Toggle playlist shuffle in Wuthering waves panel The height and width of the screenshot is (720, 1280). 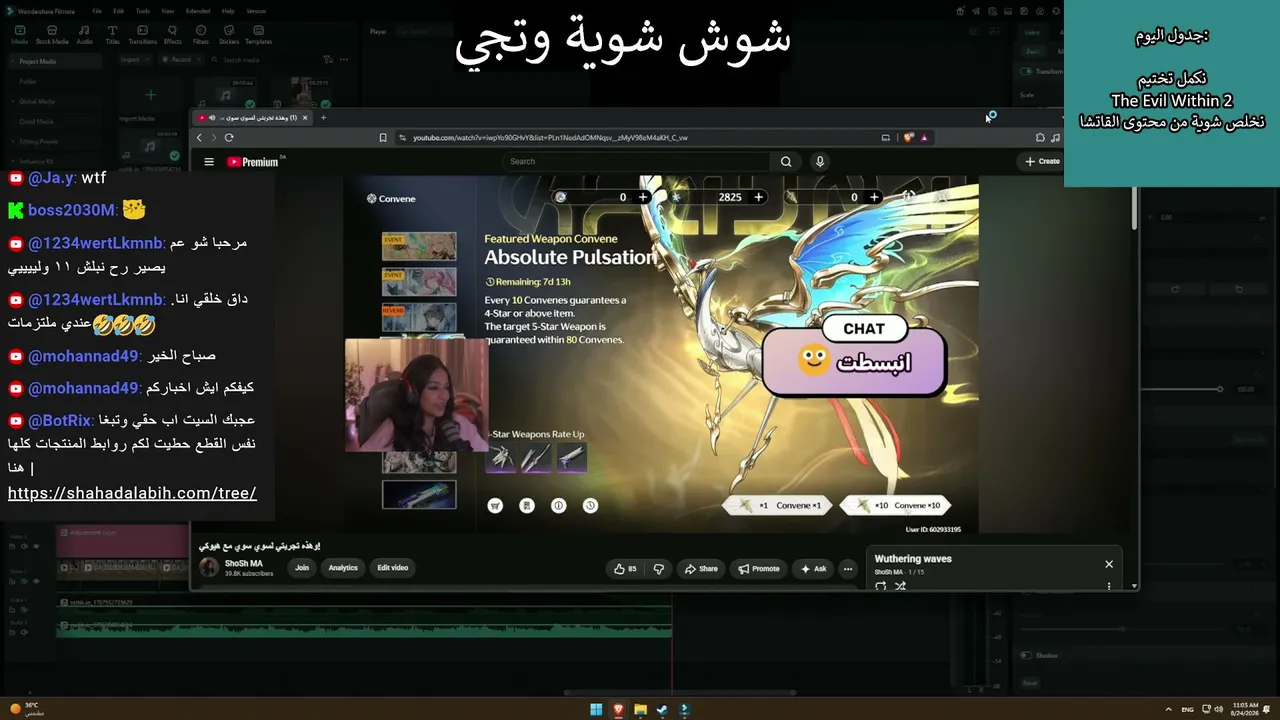900,586
